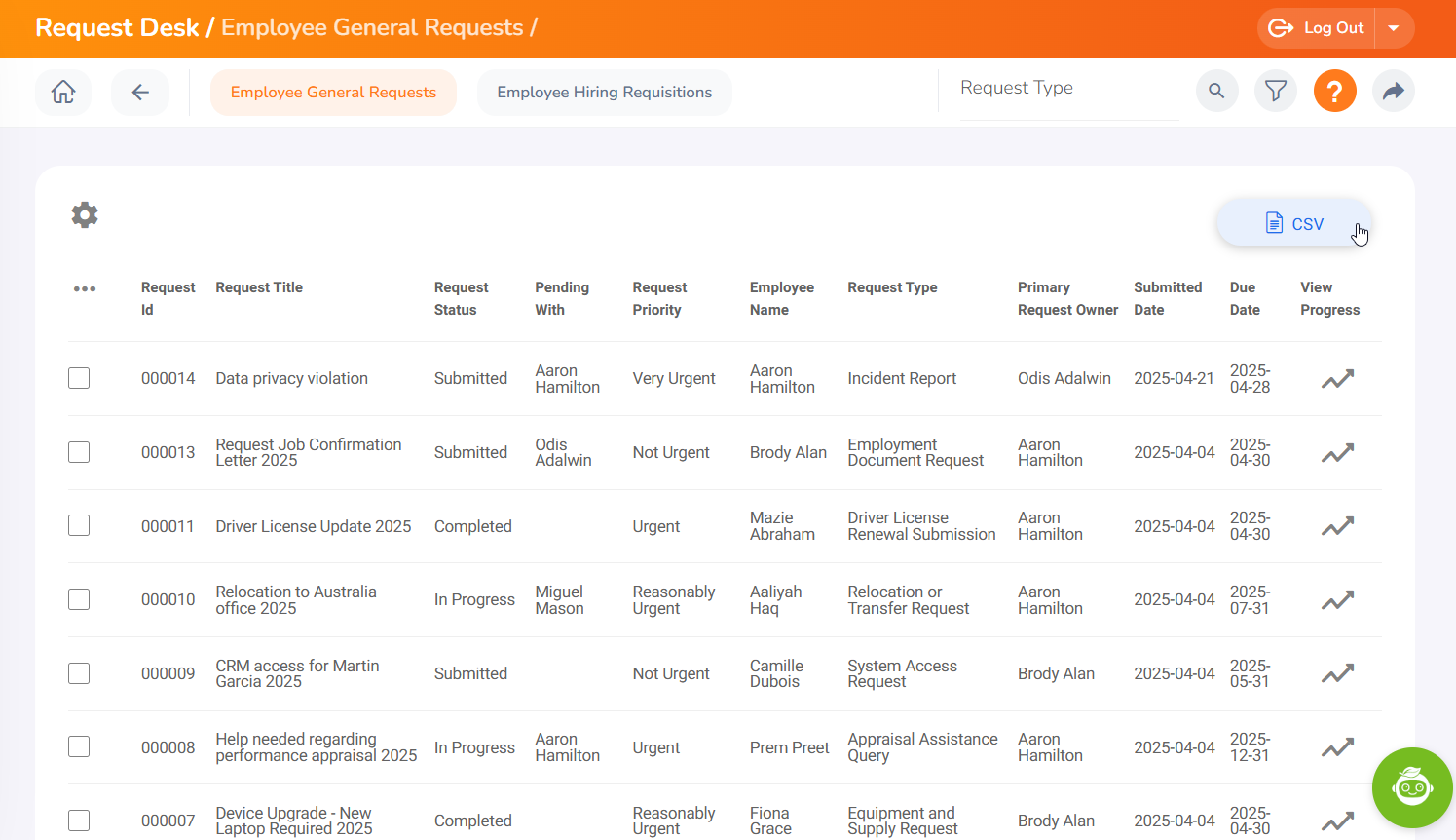Open table settings gear icon

(x=85, y=214)
